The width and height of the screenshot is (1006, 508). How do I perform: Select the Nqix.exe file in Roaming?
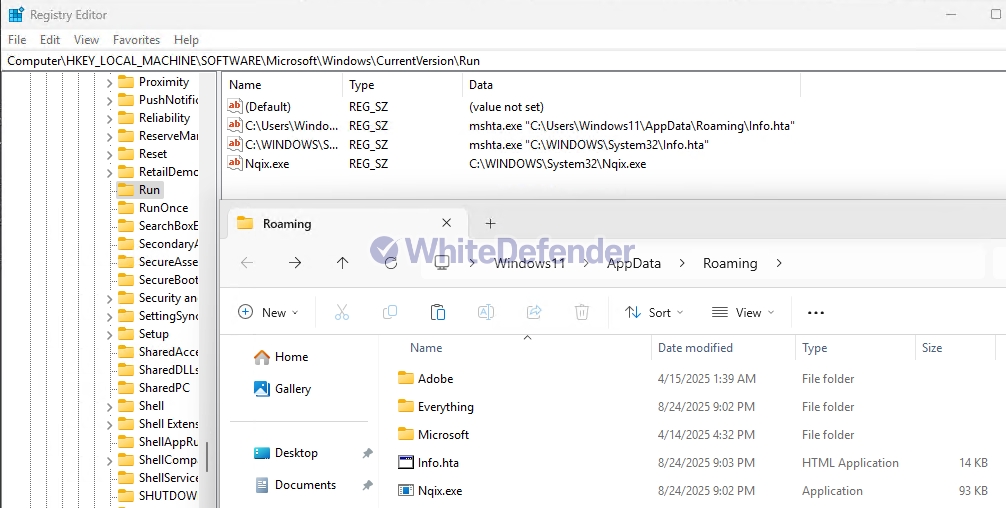coord(429,491)
